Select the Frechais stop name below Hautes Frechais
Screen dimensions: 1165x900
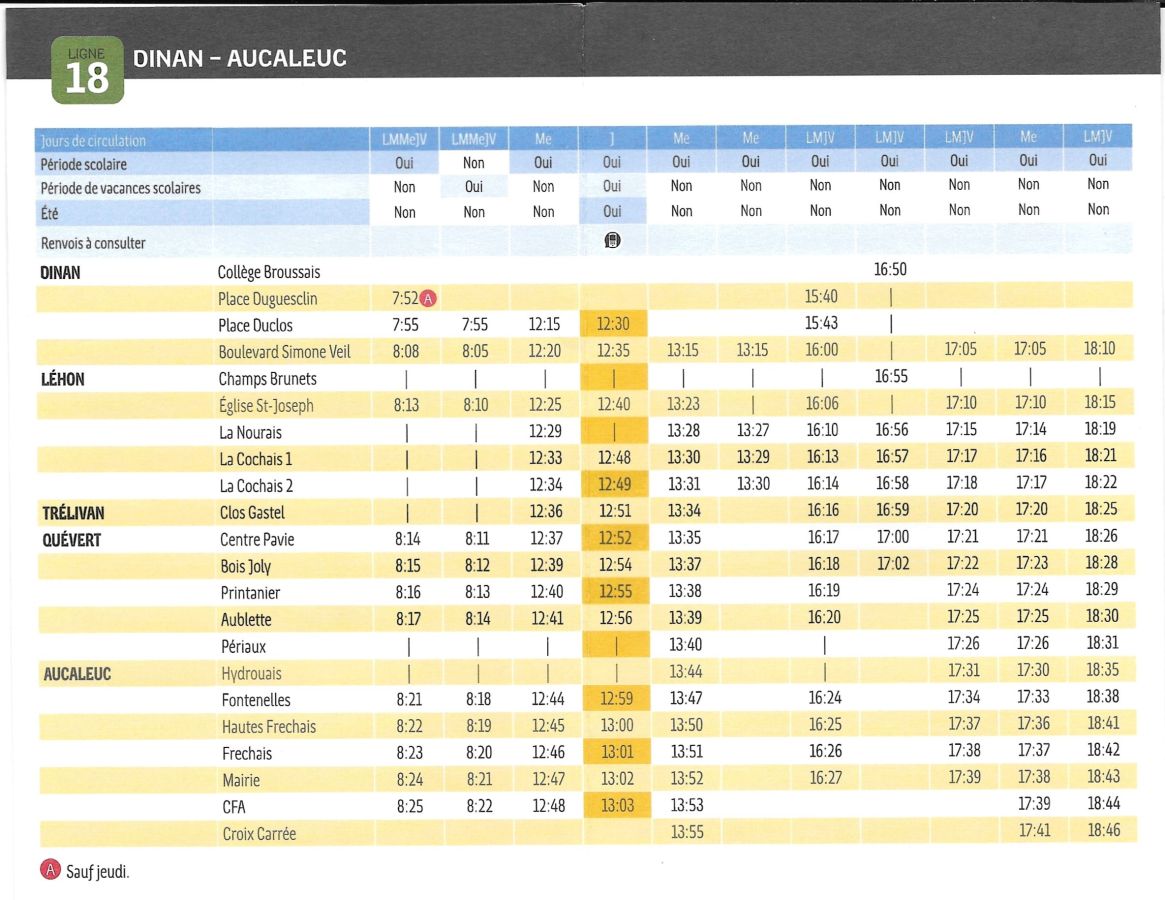click(247, 754)
